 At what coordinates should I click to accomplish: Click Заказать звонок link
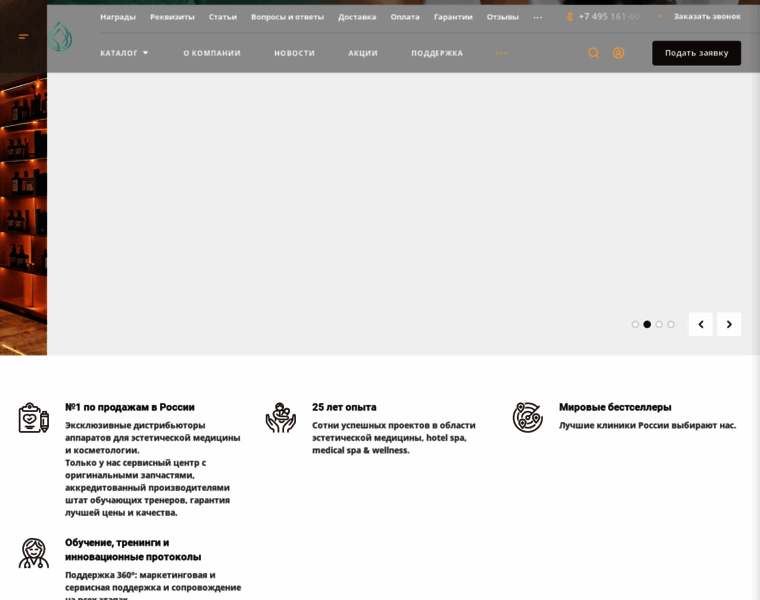click(x=707, y=16)
